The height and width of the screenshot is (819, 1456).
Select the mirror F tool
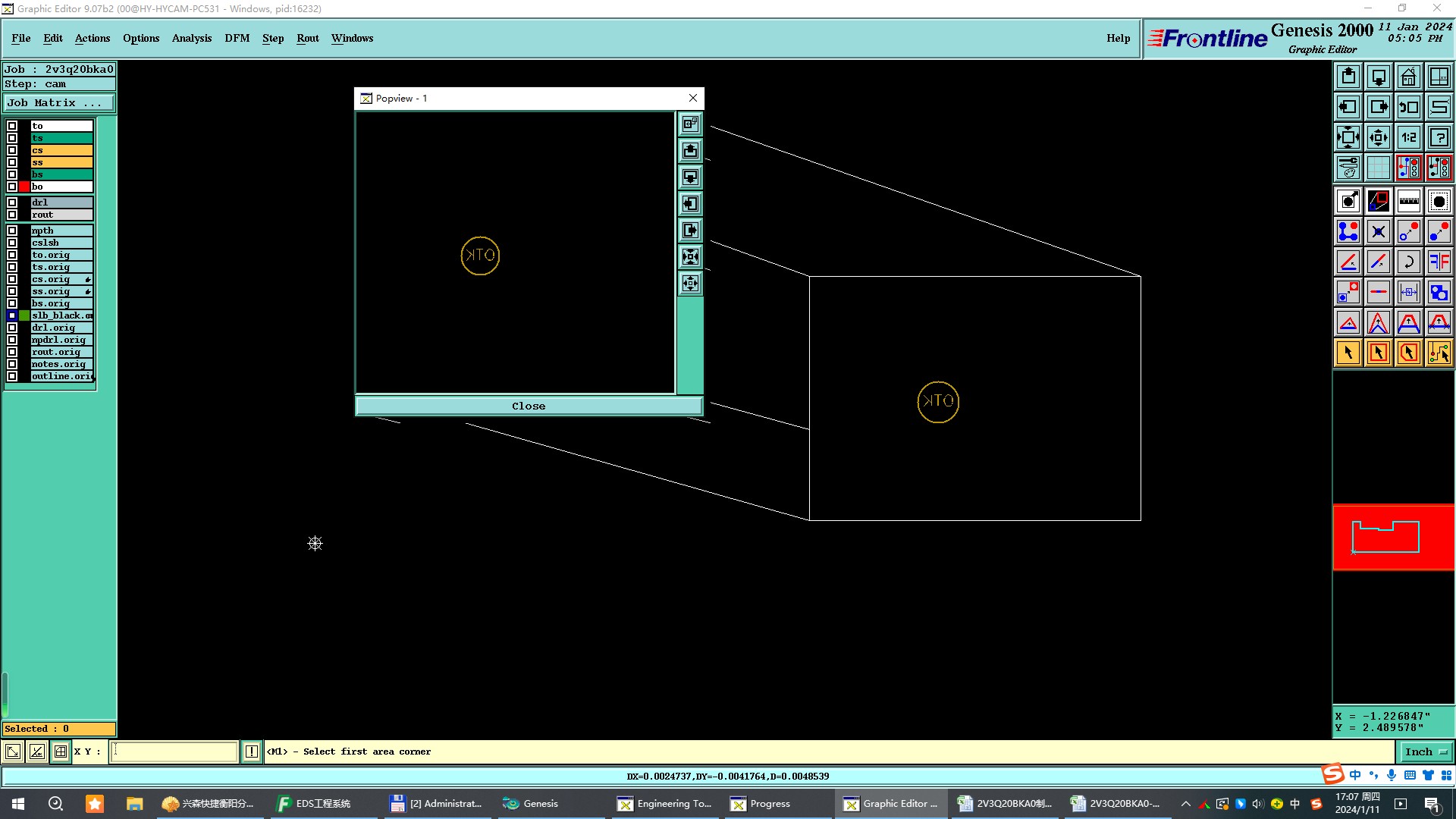click(1439, 262)
